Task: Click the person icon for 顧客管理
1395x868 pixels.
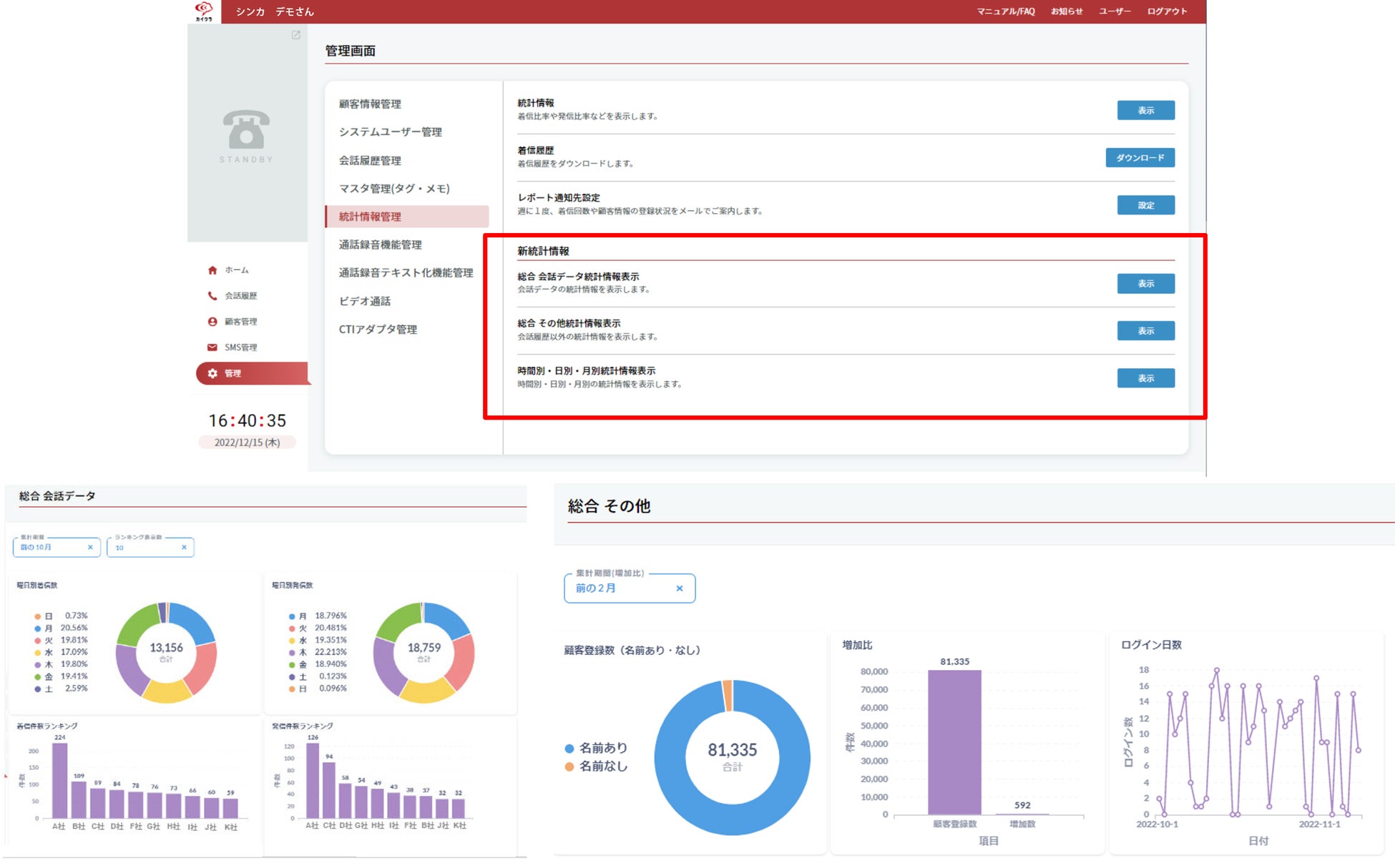Action: click(x=212, y=322)
